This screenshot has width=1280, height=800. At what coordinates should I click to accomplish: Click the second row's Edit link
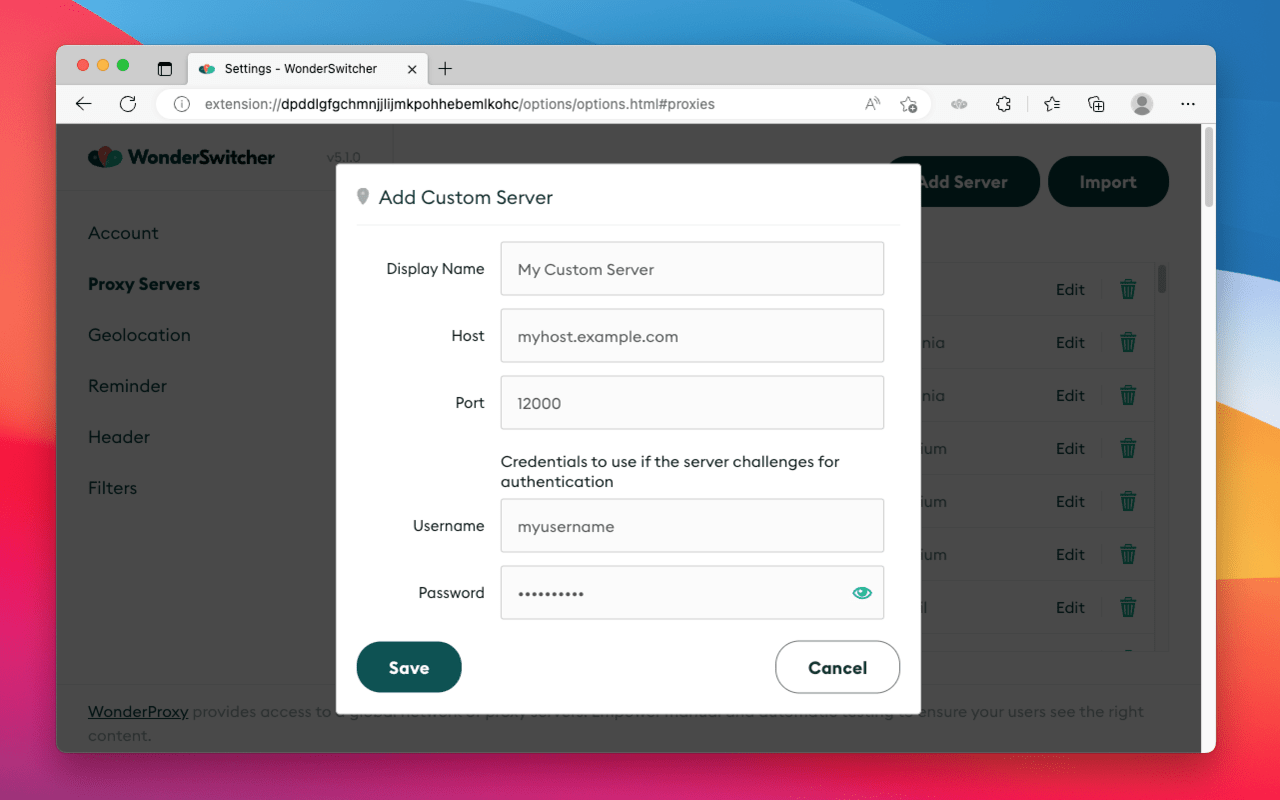[x=1070, y=342]
